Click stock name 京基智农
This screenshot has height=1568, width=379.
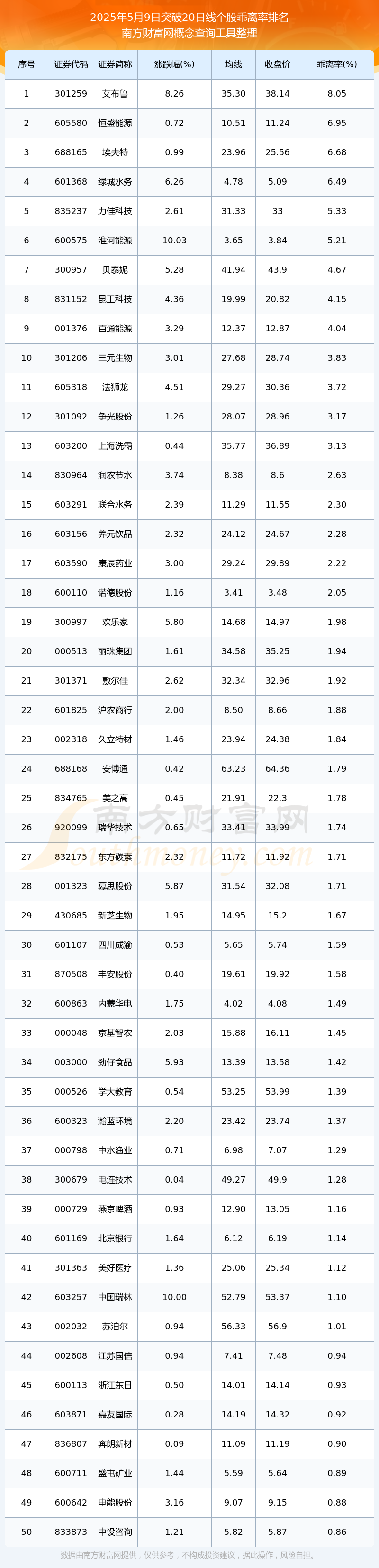115,1033
